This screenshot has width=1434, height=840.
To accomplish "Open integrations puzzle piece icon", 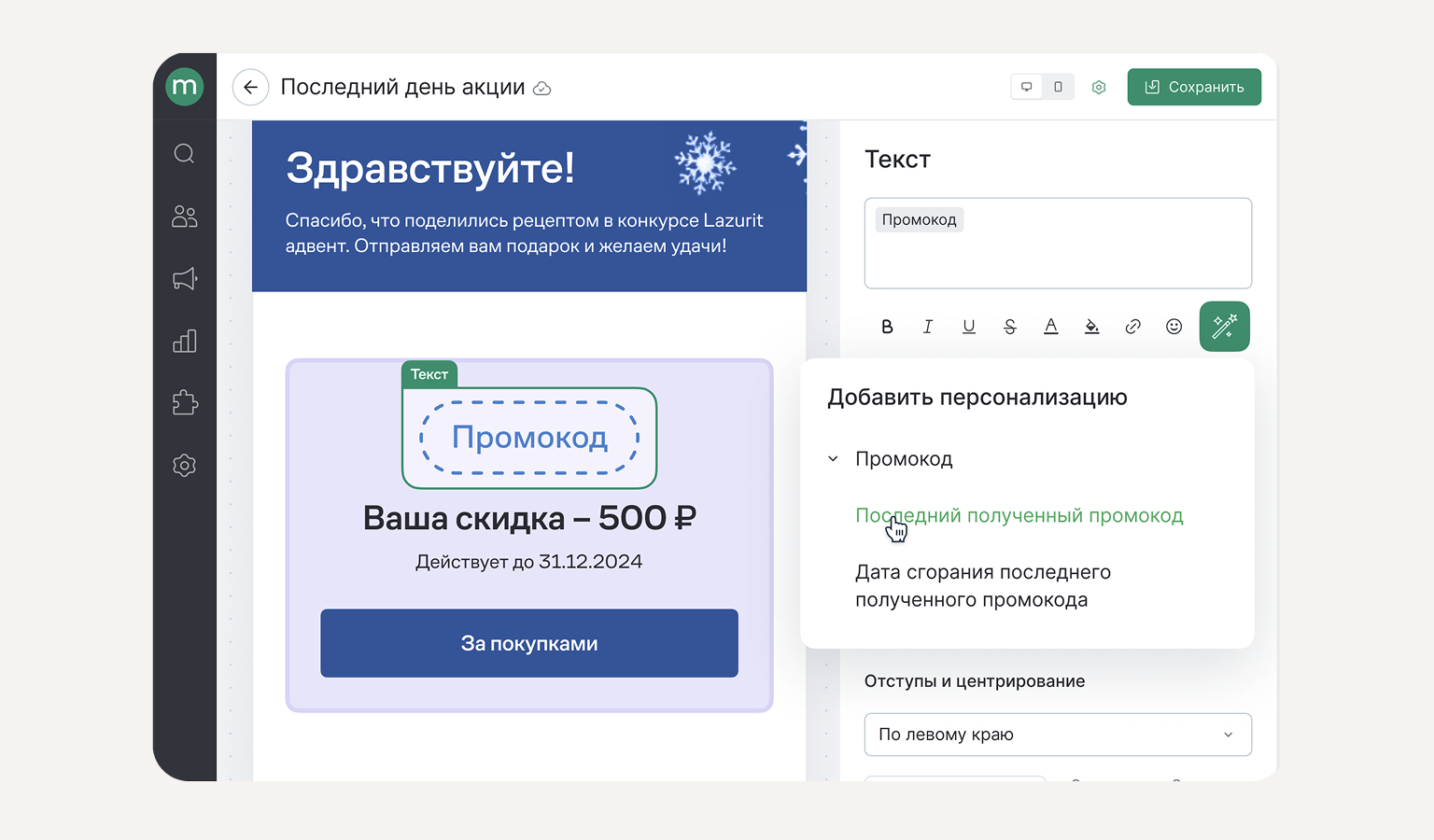I will coord(185,403).
